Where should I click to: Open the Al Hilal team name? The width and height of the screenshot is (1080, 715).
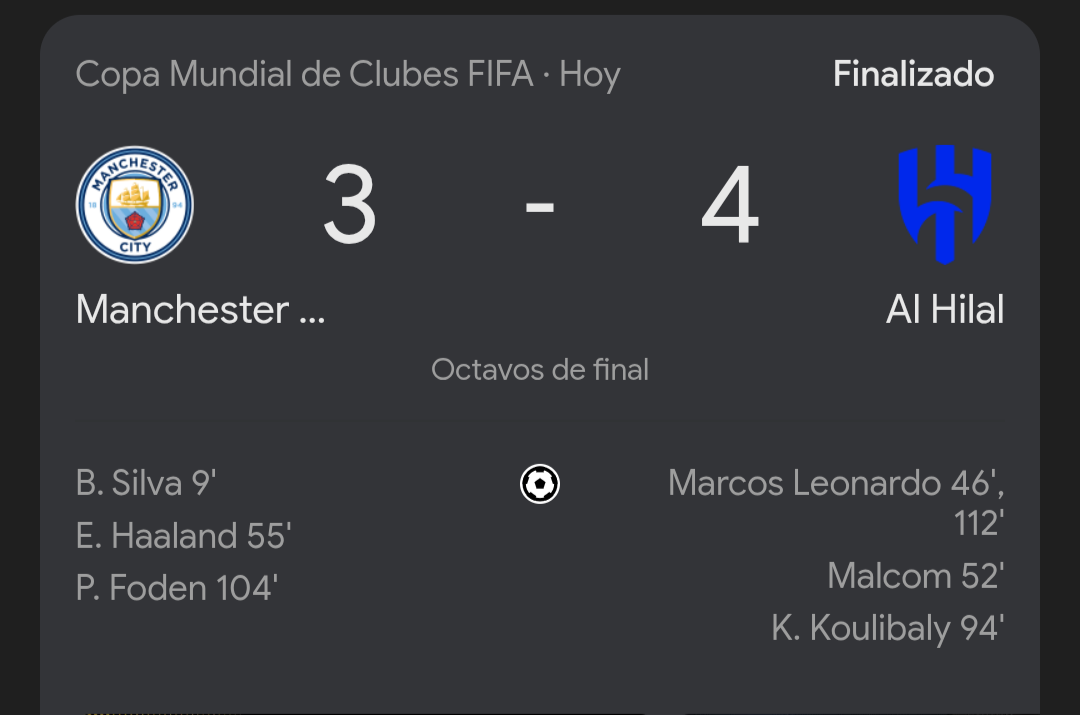click(x=945, y=309)
